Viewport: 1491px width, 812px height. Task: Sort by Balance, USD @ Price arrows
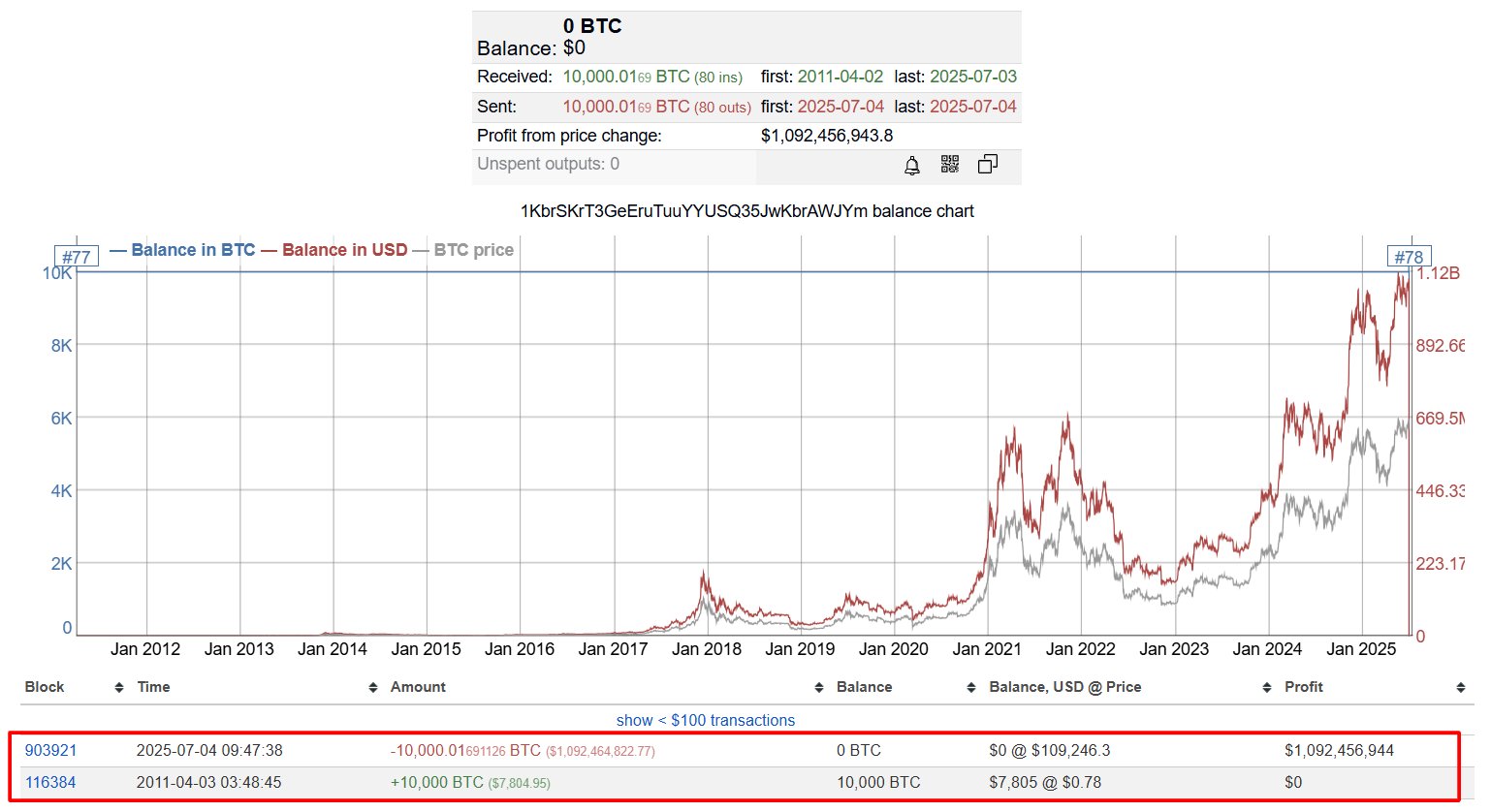tap(1267, 687)
